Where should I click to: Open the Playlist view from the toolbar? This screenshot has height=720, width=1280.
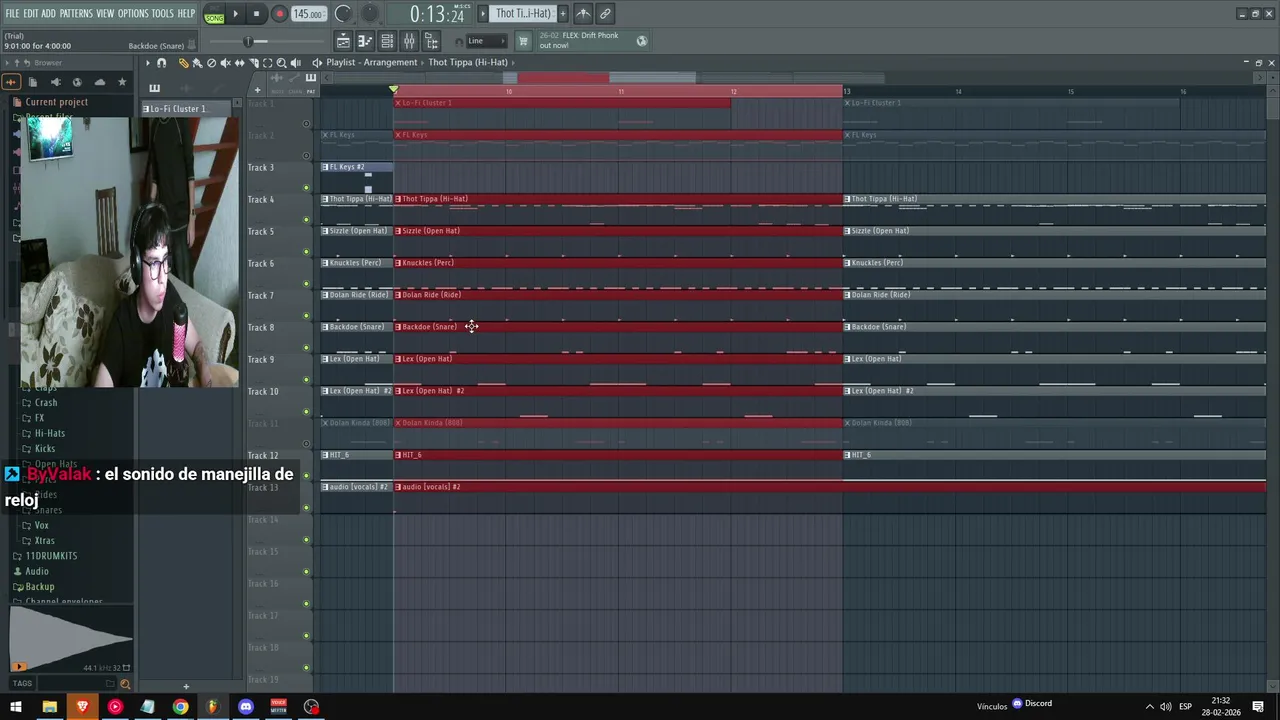[343, 41]
